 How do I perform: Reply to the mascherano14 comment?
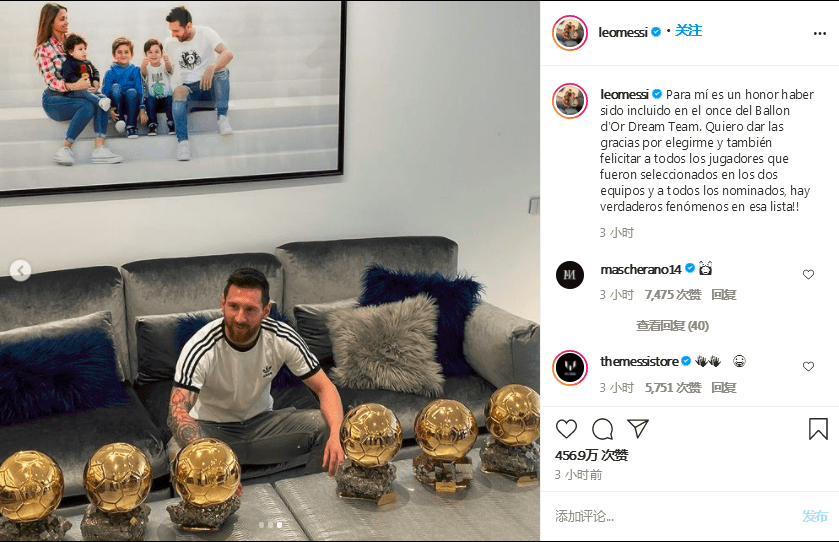723,295
